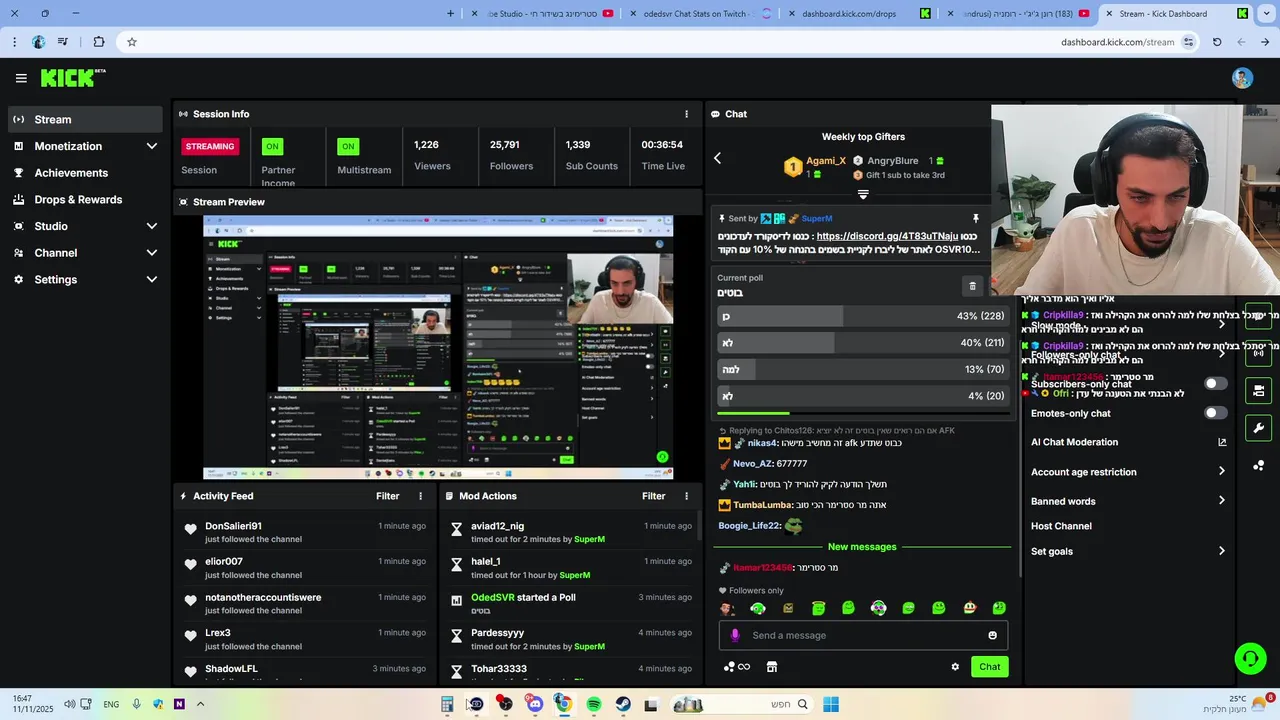Focus the Send a message input

tap(863, 635)
